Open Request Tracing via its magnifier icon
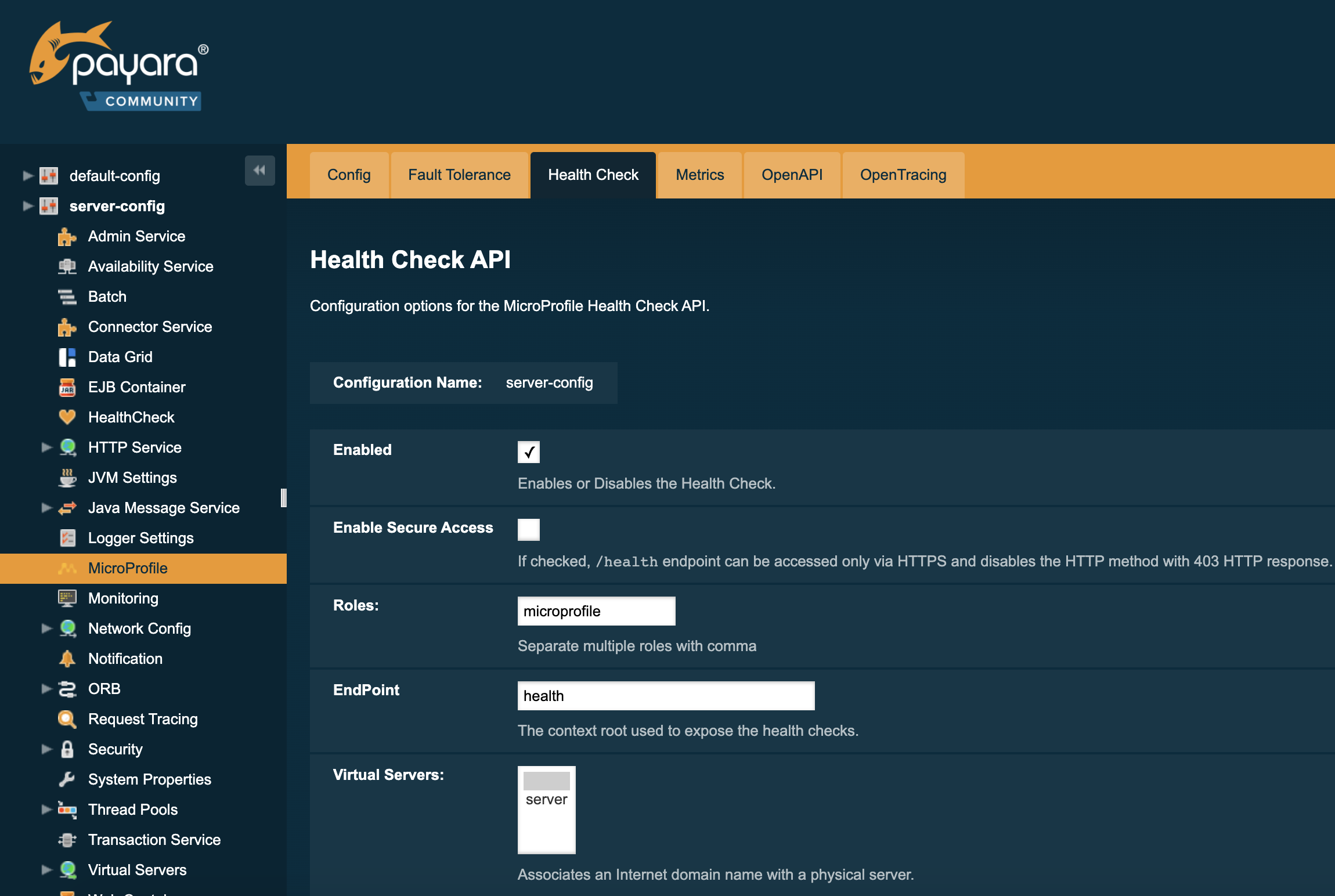The image size is (1335, 896). coord(68,719)
